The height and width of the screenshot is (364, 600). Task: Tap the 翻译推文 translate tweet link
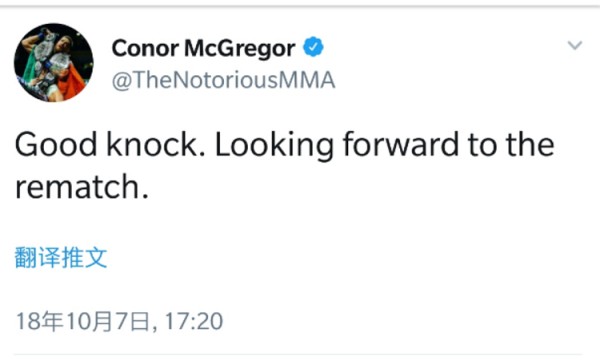(x=61, y=258)
